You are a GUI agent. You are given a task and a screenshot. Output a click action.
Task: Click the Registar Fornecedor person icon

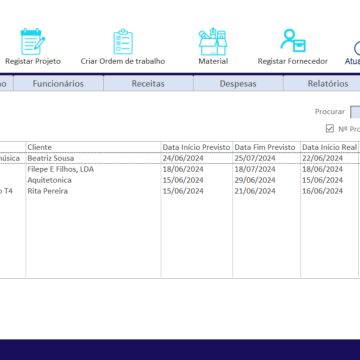pos(293,40)
